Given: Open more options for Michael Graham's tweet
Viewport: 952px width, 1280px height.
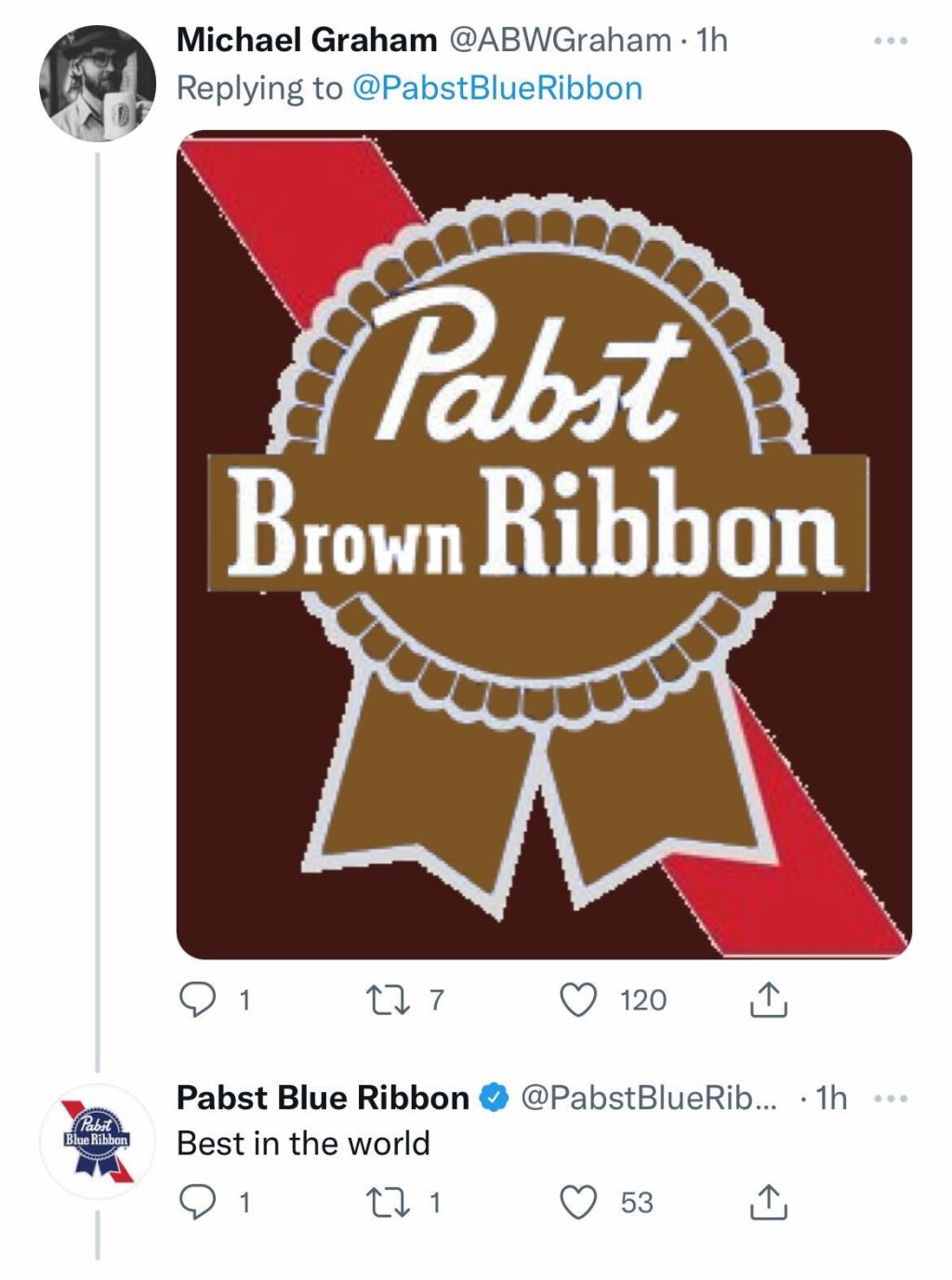Looking at the screenshot, I should pyautogui.click(x=890, y=42).
